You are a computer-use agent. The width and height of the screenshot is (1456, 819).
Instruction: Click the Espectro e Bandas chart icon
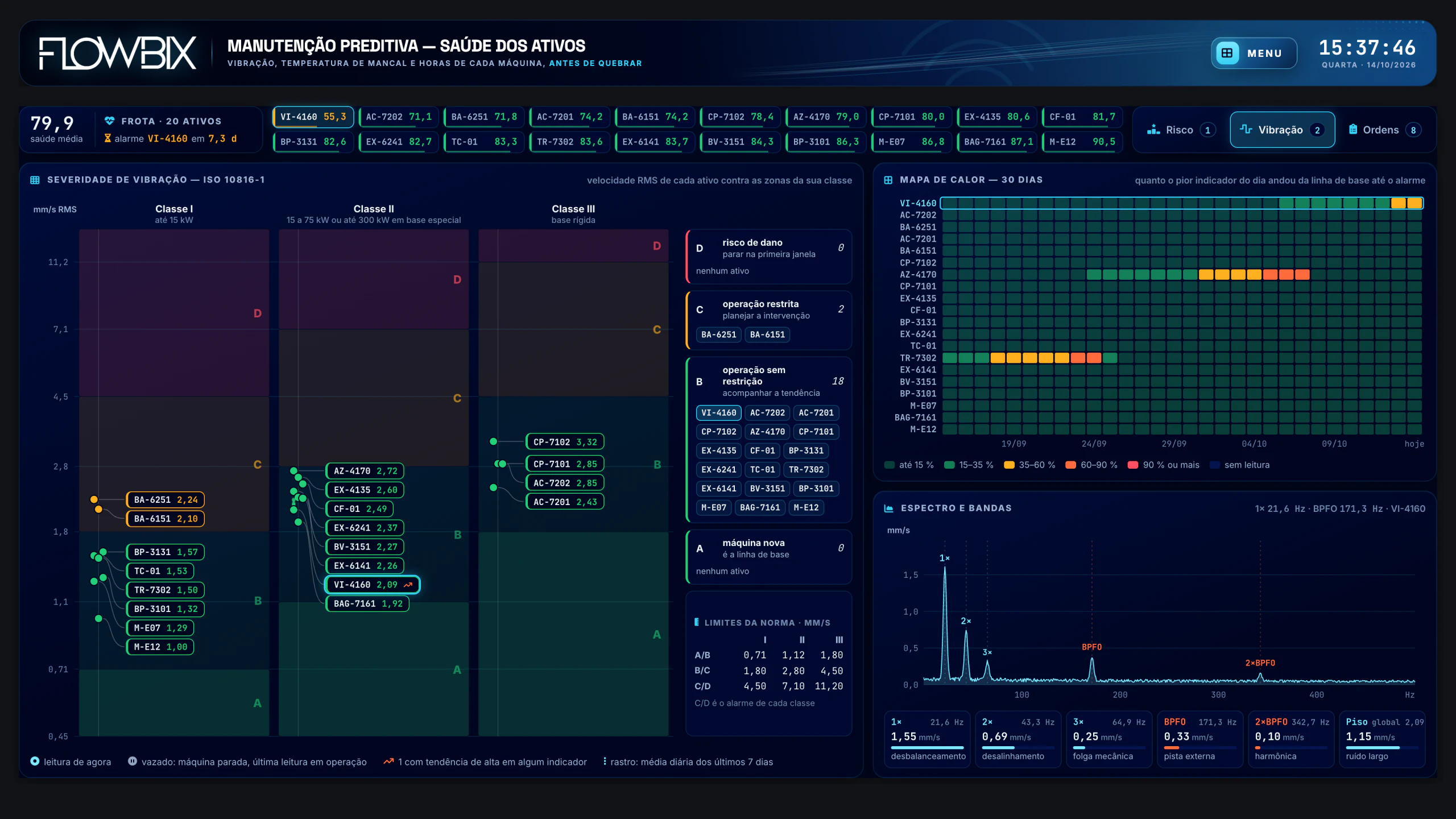(x=888, y=508)
